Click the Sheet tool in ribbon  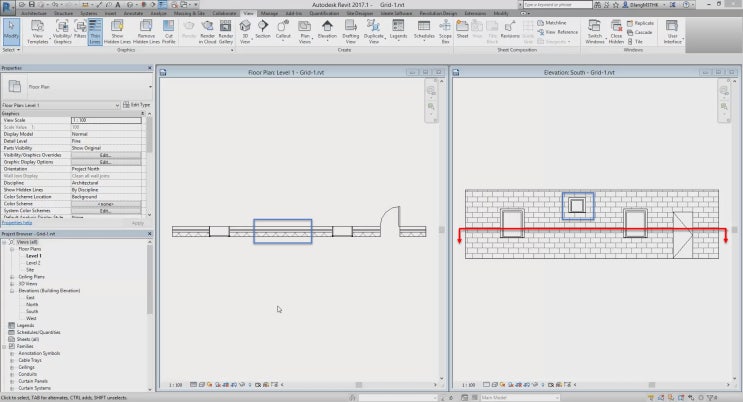(462, 31)
